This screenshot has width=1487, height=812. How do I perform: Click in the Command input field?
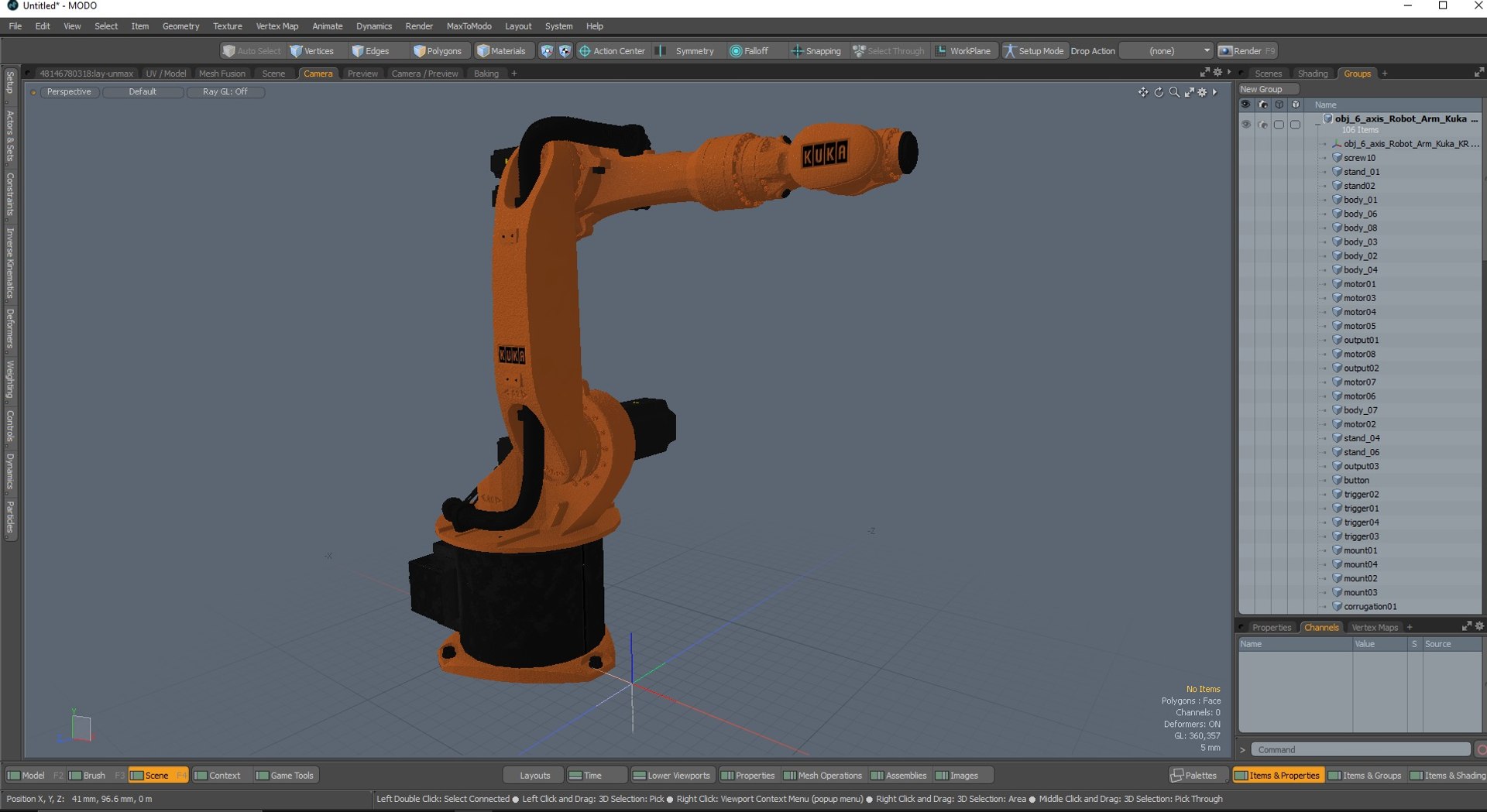pyautogui.click(x=1361, y=750)
